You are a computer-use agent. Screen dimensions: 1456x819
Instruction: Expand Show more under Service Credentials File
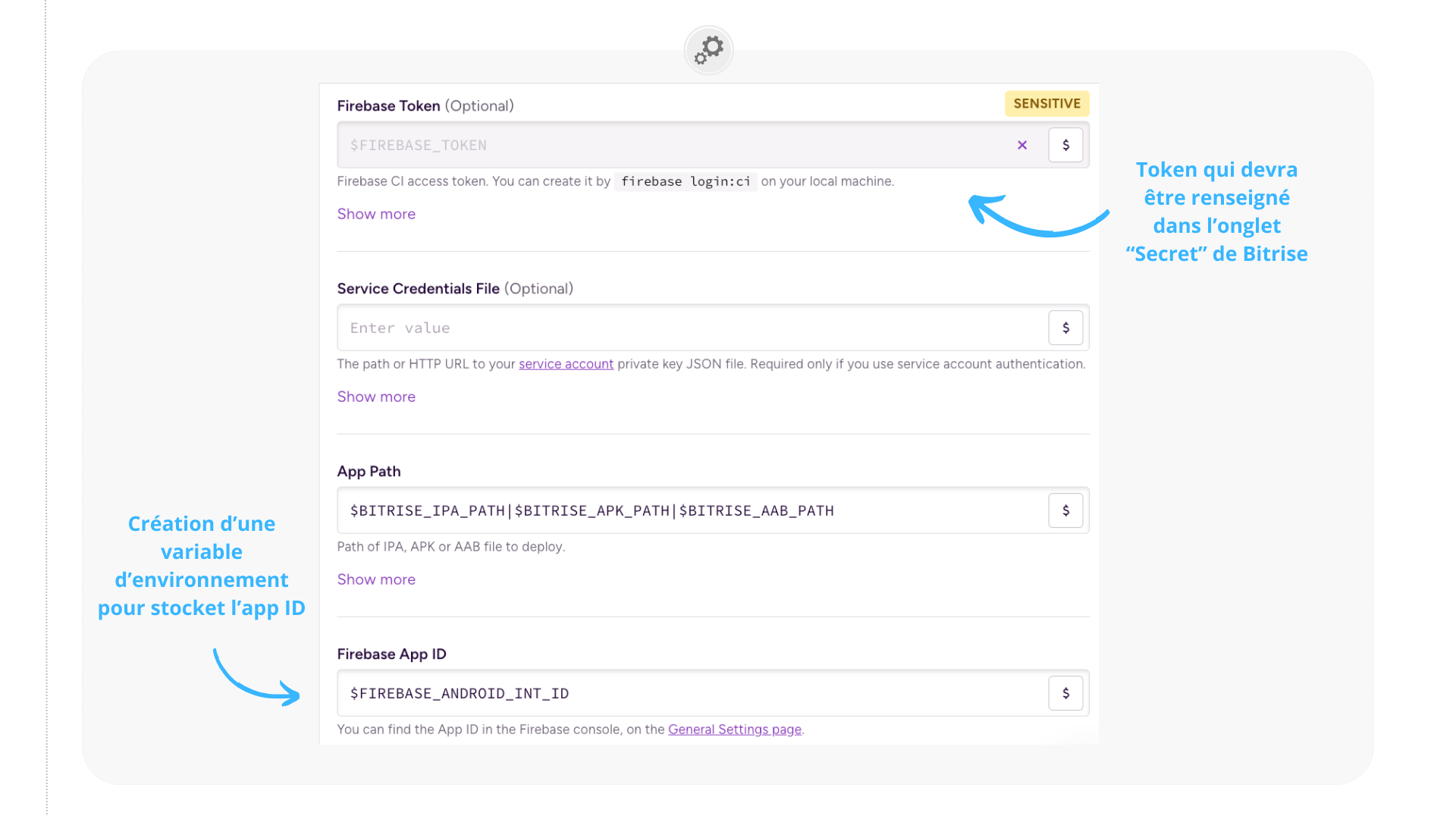coord(376,397)
